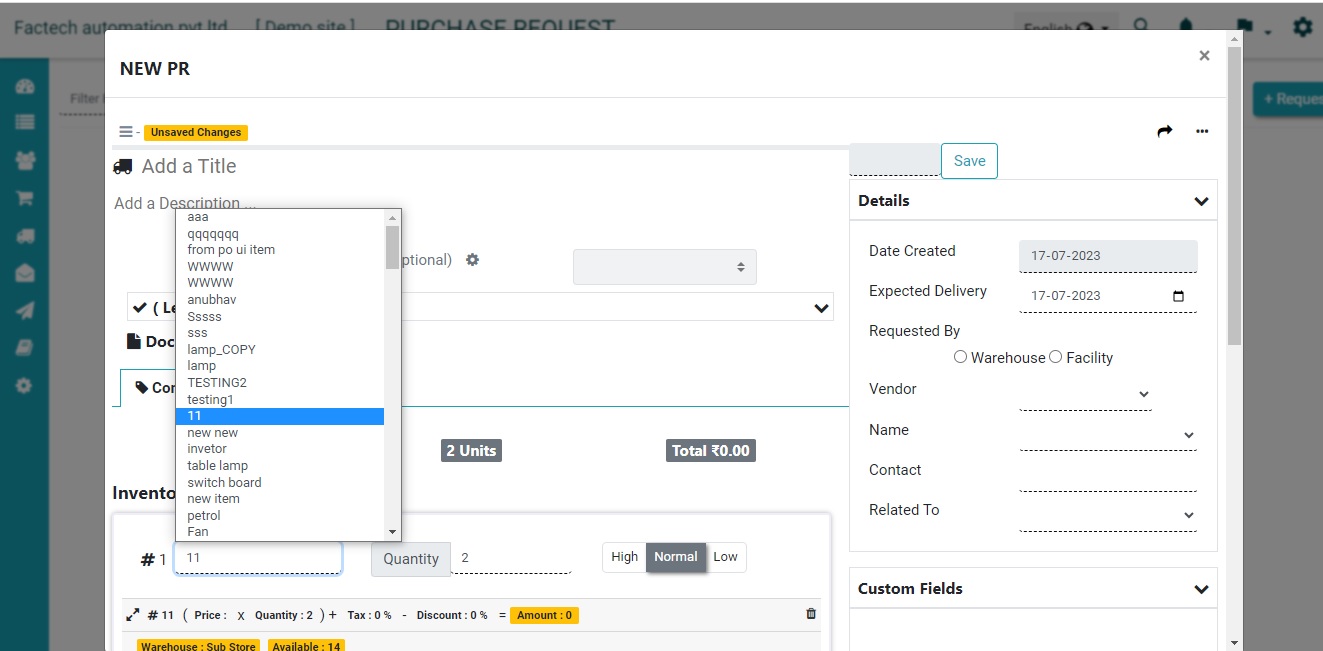
Task: Collapse the Custom Fields panel
Action: click(1201, 589)
